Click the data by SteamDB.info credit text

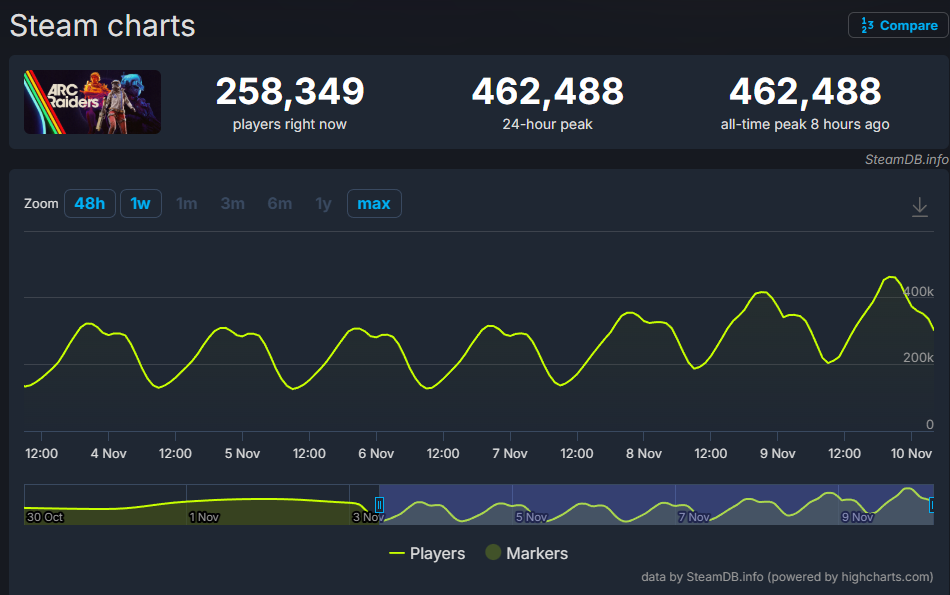coord(787,577)
